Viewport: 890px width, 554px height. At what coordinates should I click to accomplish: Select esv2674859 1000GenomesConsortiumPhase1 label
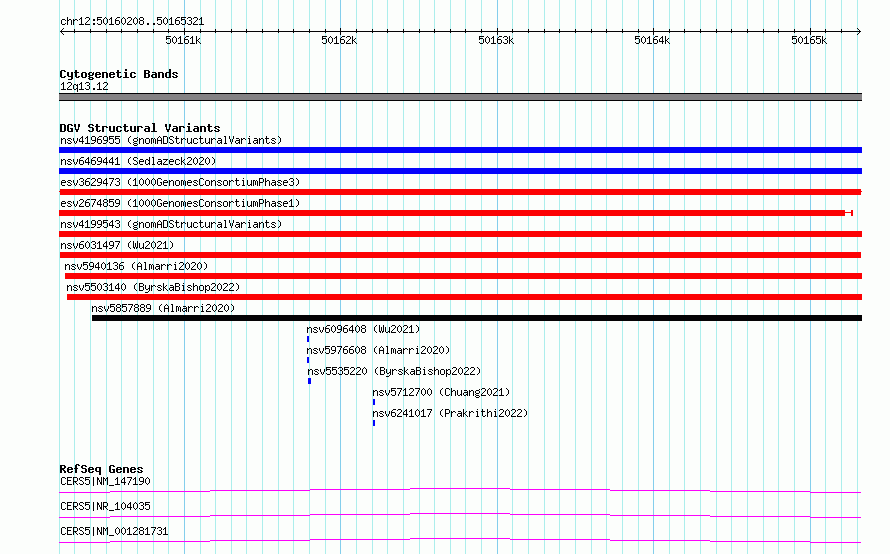point(180,203)
